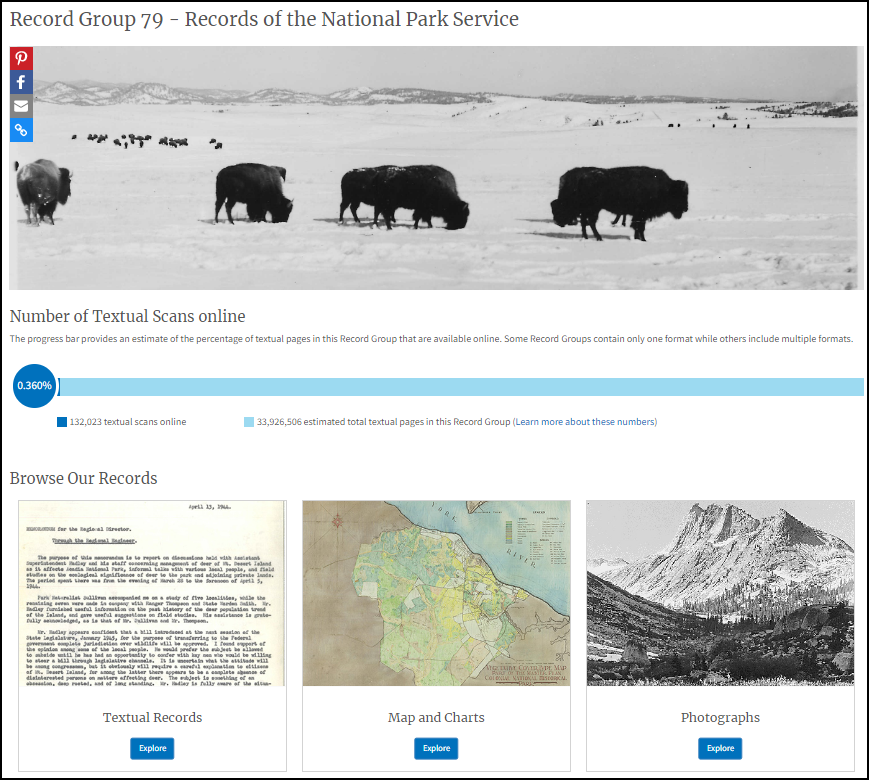Viewport: 869px width, 780px height.
Task: Click the 132,023 textual scans online label
Action: coord(127,422)
